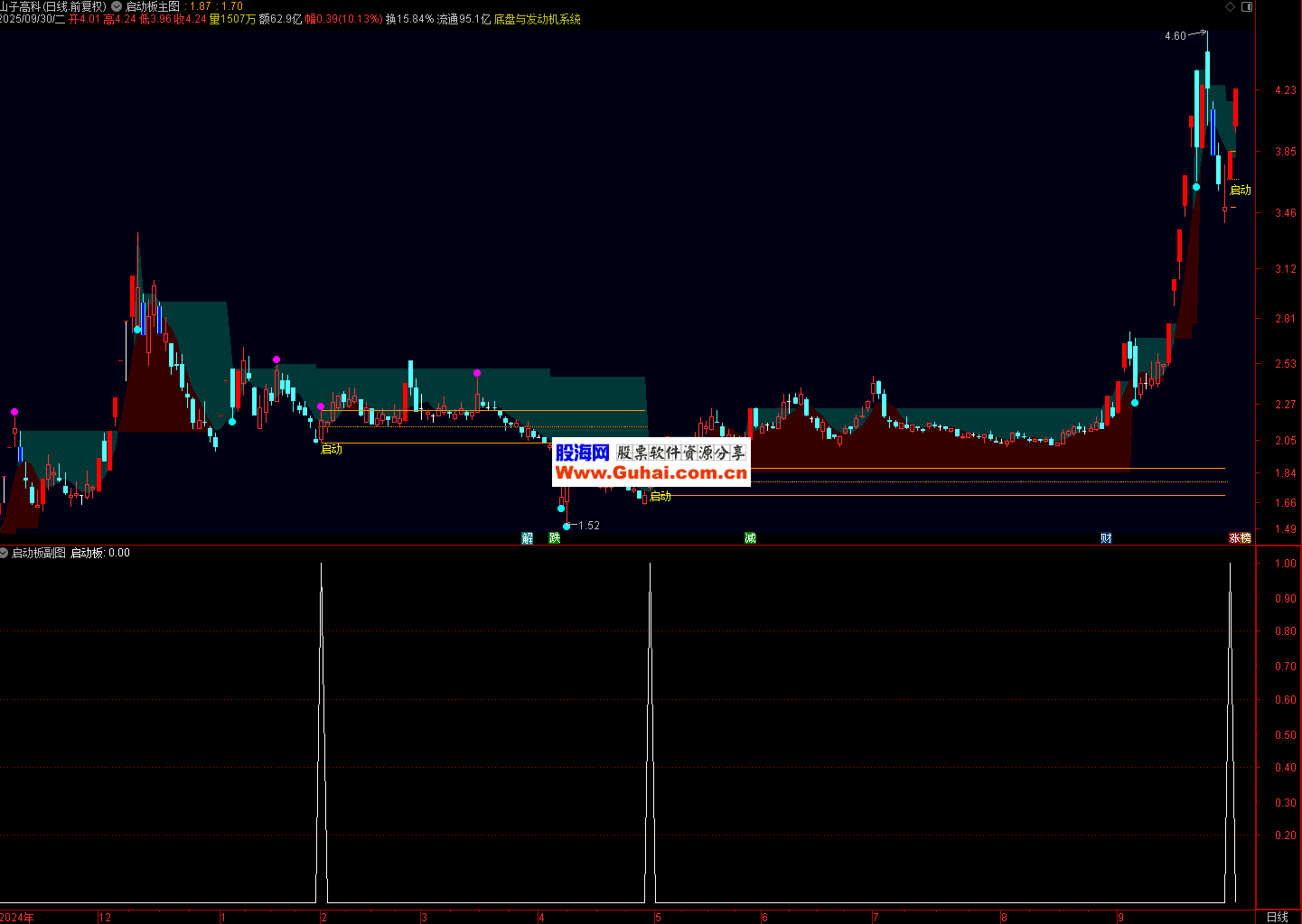The image size is (1302, 924).
Task: Click the 底盘与发动机系统 sector link
Action: click(537, 19)
